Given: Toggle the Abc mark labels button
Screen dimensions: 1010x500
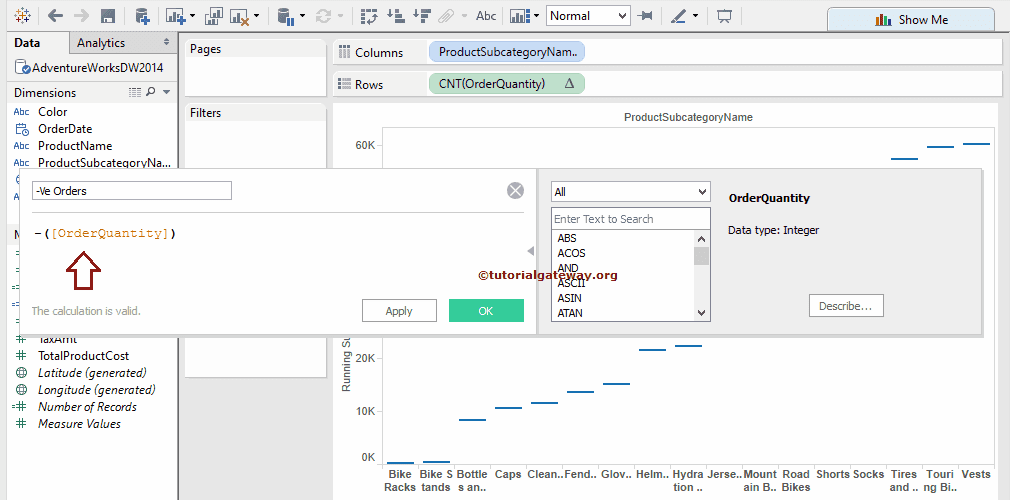Looking at the screenshot, I should 486,16.
